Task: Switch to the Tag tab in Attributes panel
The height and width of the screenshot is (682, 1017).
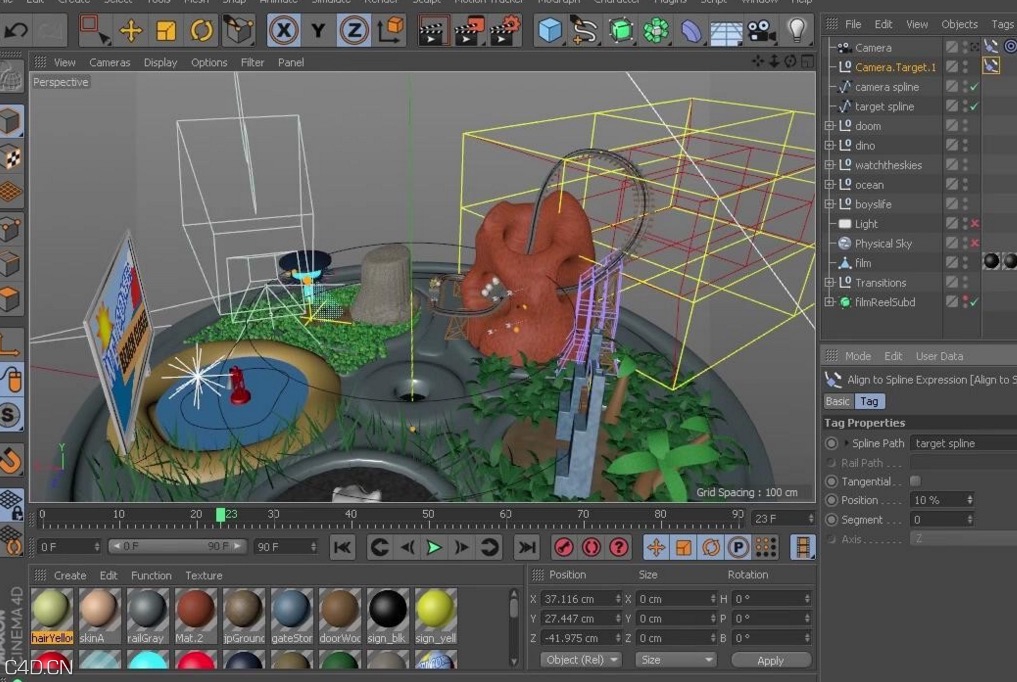Action: (x=869, y=401)
